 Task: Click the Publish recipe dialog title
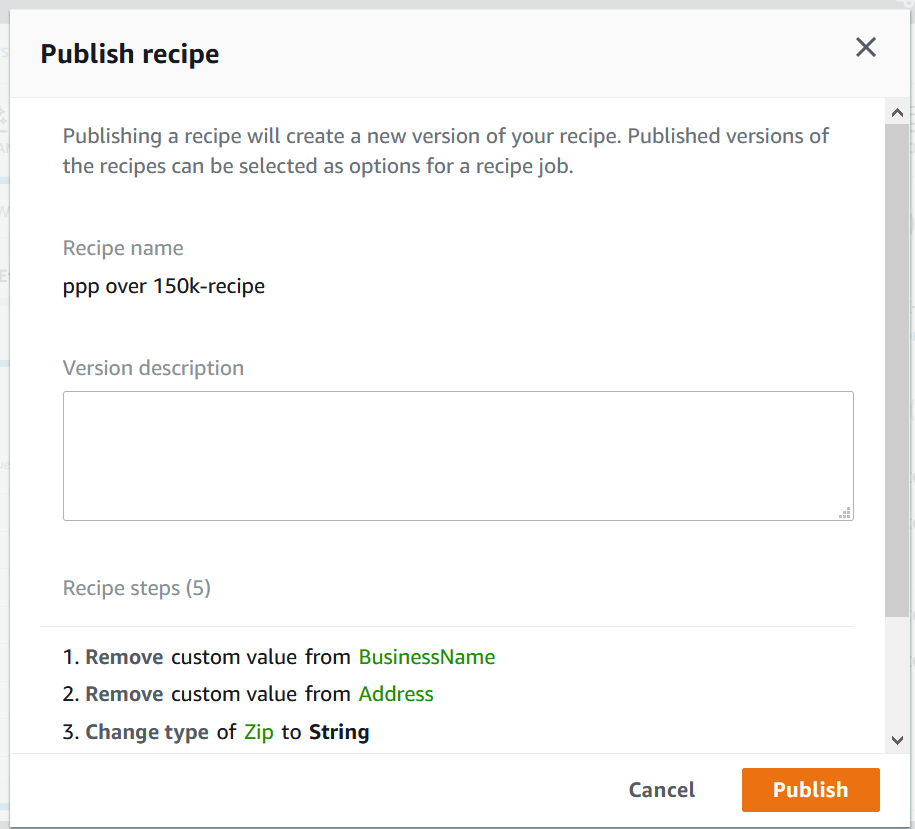[130, 54]
